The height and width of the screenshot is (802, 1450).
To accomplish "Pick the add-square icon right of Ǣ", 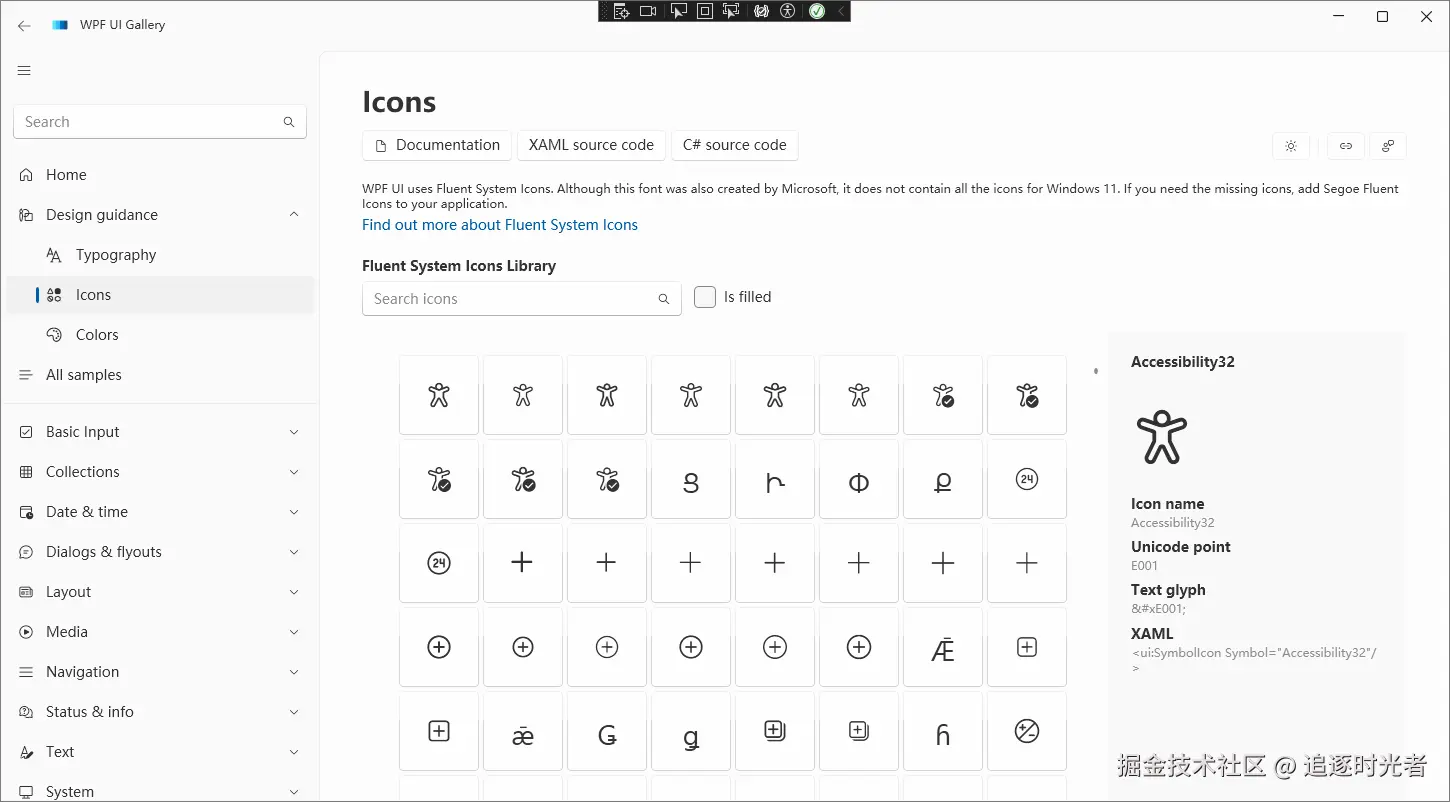I will (x=1027, y=647).
